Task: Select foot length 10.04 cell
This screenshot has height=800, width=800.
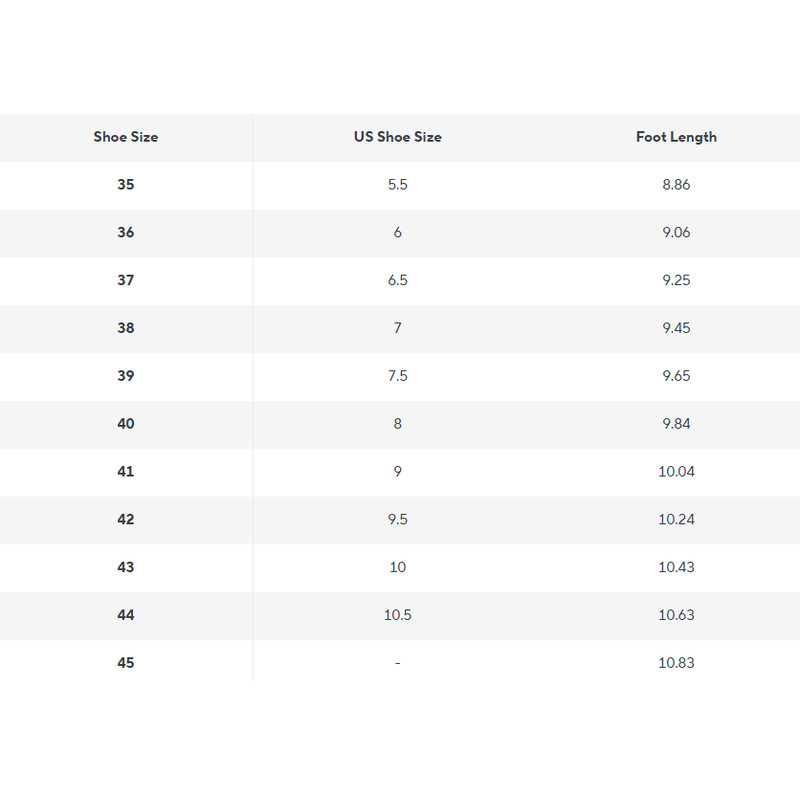Action: pos(676,472)
